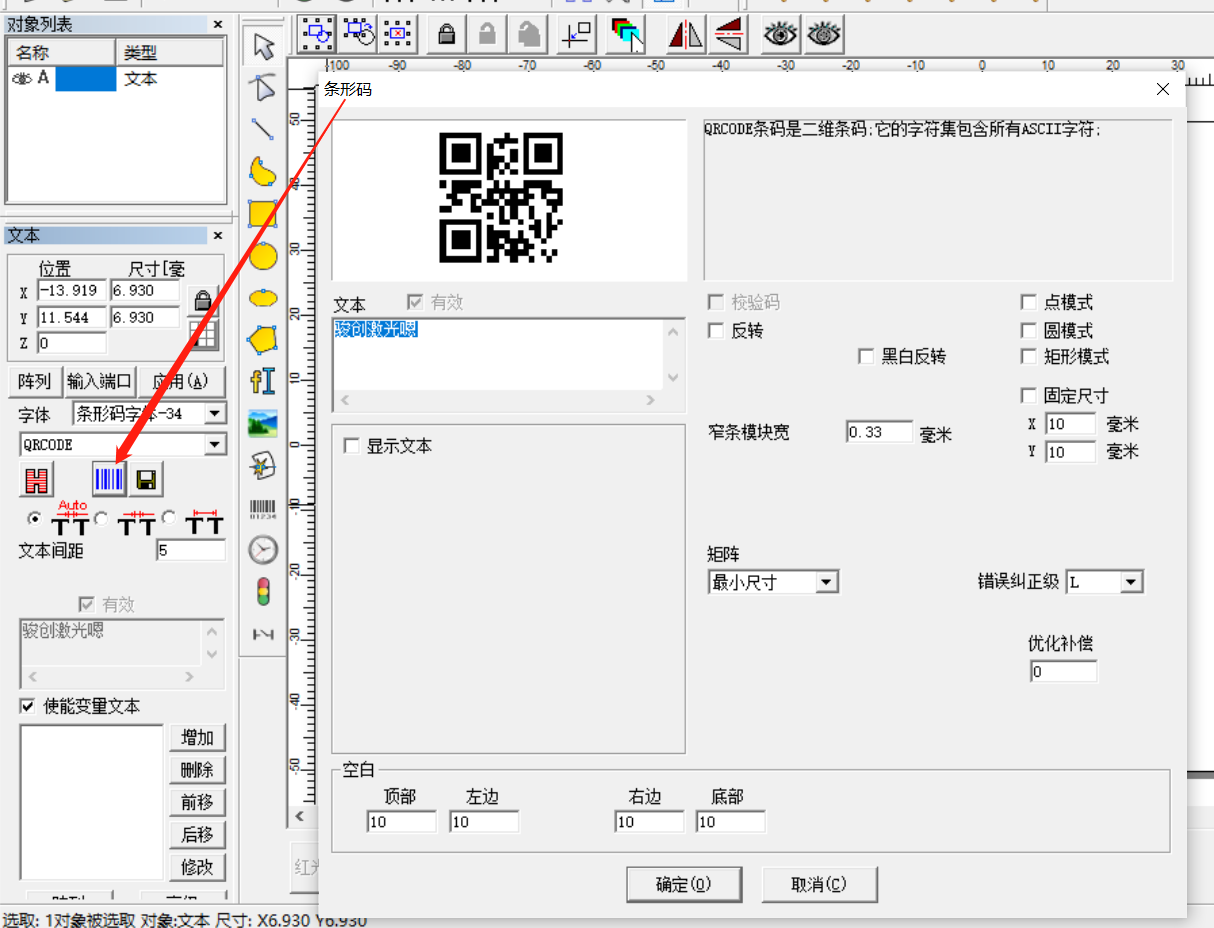The image size is (1214, 928).
Task: Enable the 黑白反转 checkbox
Action: [866, 356]
